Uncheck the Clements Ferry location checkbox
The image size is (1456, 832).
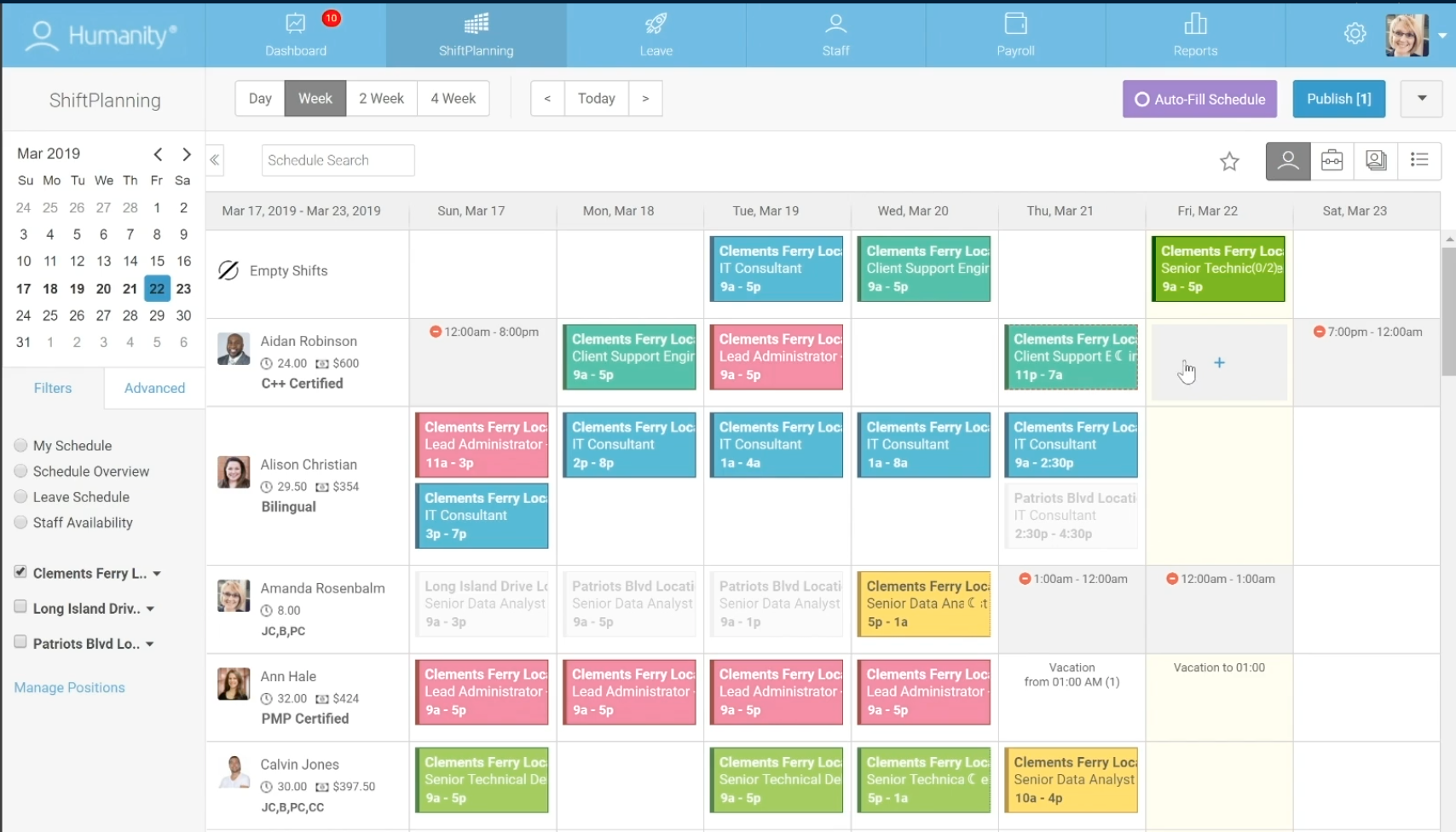(x=20, y=572)
